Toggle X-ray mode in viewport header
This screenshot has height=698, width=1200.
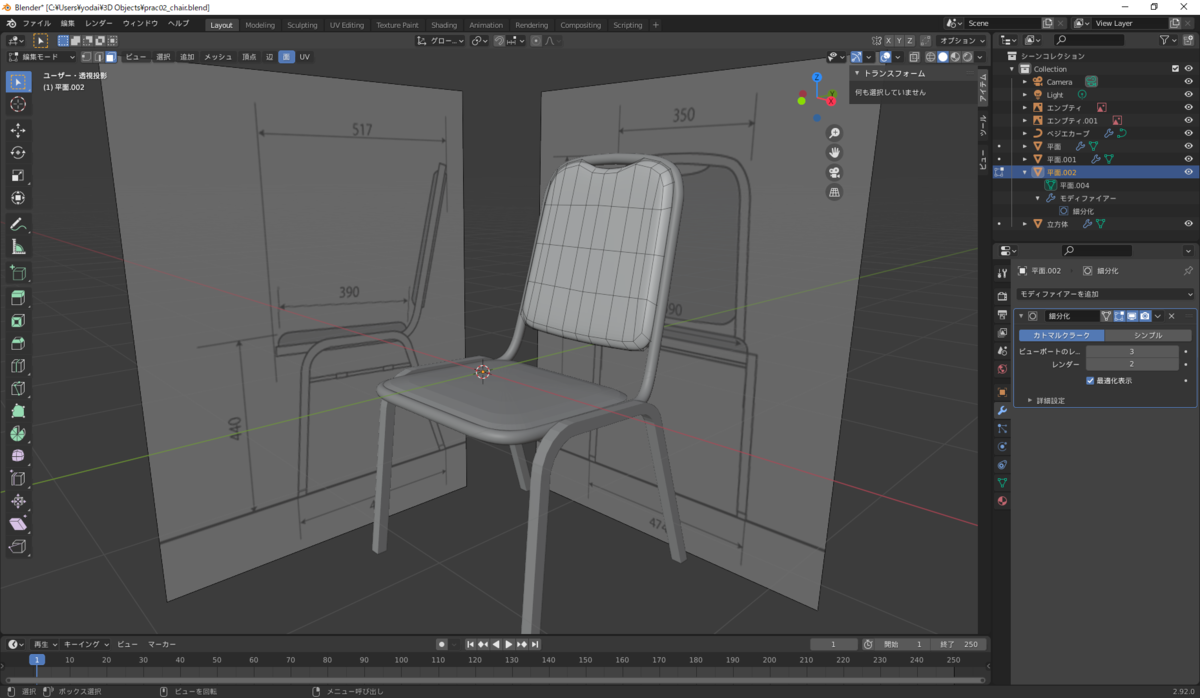point(914,57)
